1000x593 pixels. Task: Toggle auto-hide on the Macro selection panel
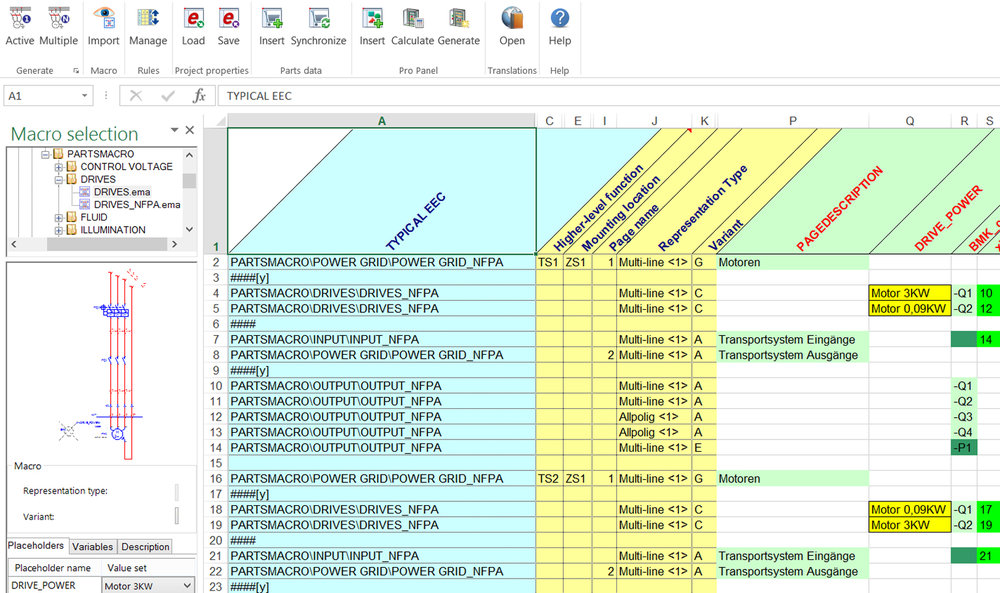(x=174, y=130)
